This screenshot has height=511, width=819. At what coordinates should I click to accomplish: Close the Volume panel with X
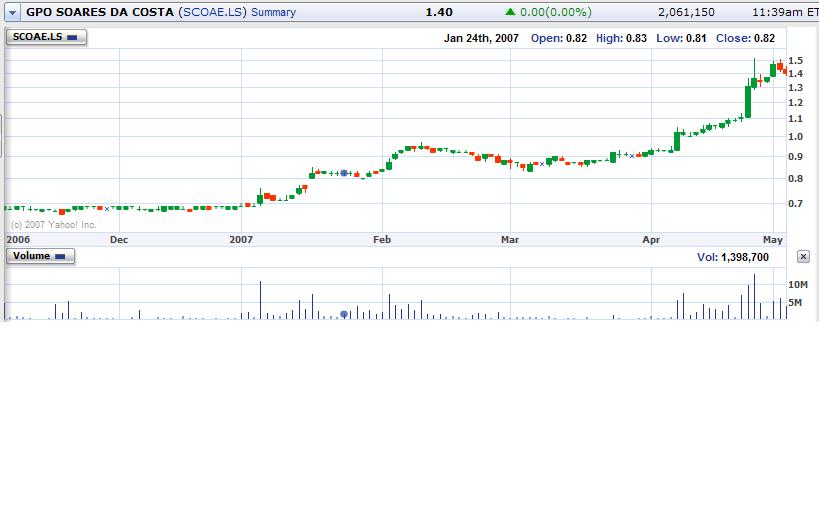click(x=803, y=257)
